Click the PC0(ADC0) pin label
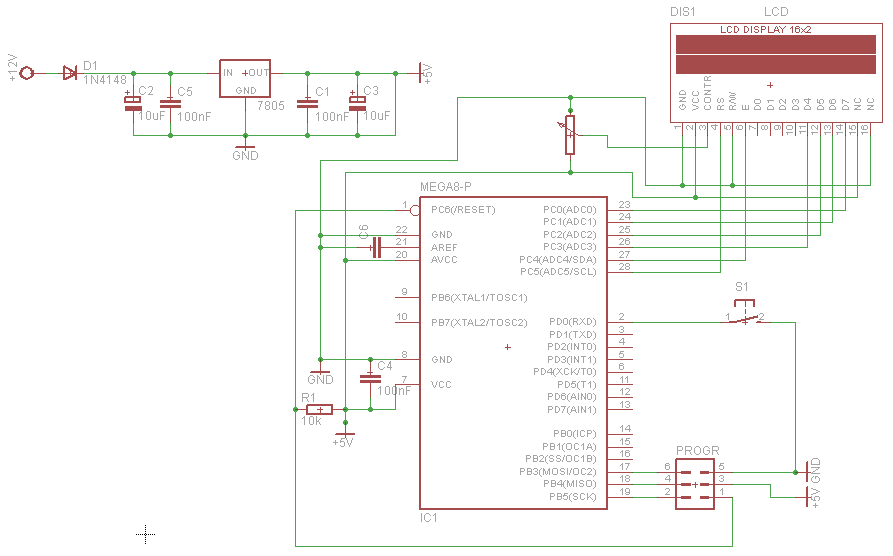893x556 pixels. 570,210
